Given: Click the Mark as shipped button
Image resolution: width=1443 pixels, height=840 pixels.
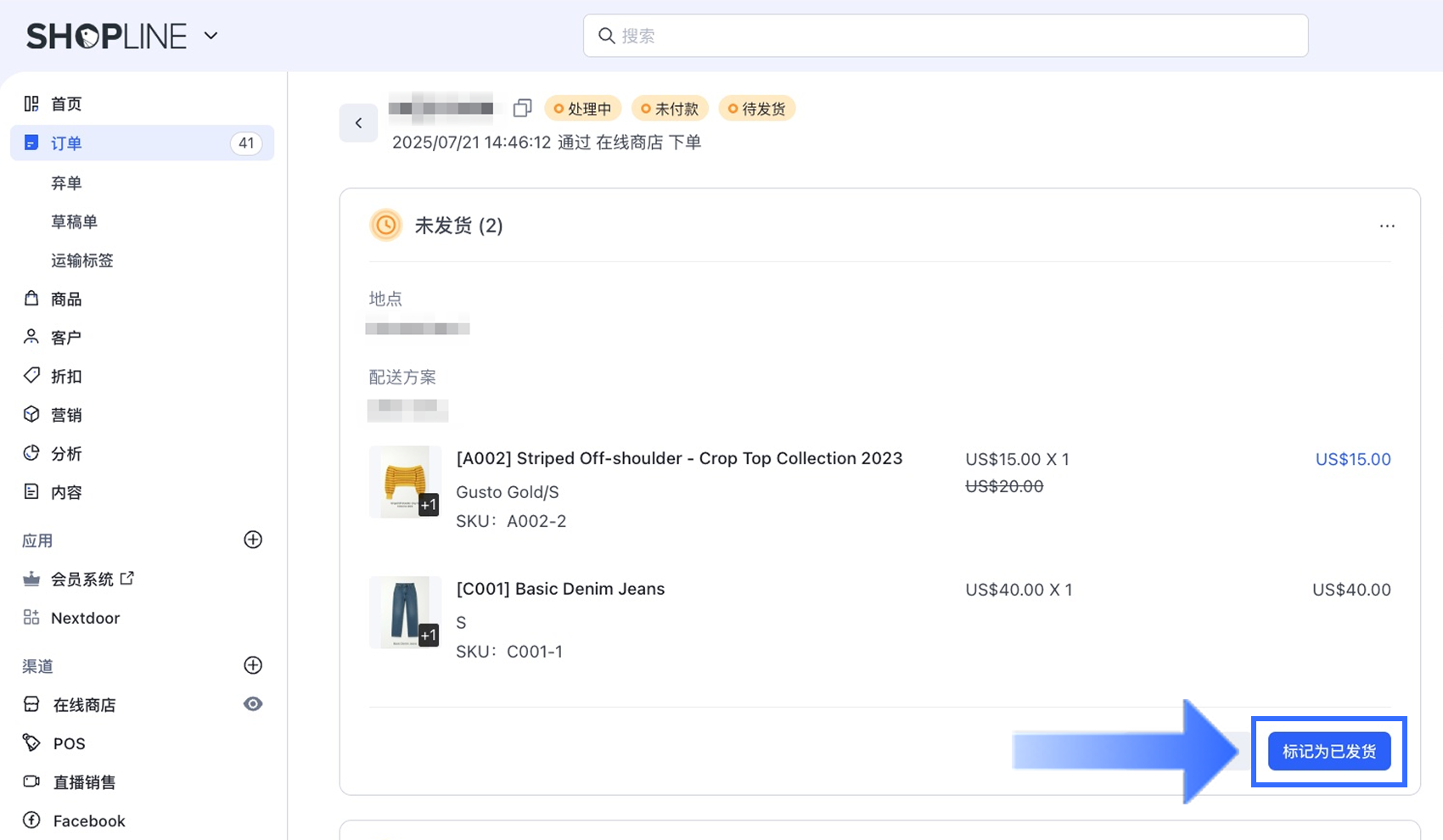Looking at the screenshot, I should [1328, 752].
